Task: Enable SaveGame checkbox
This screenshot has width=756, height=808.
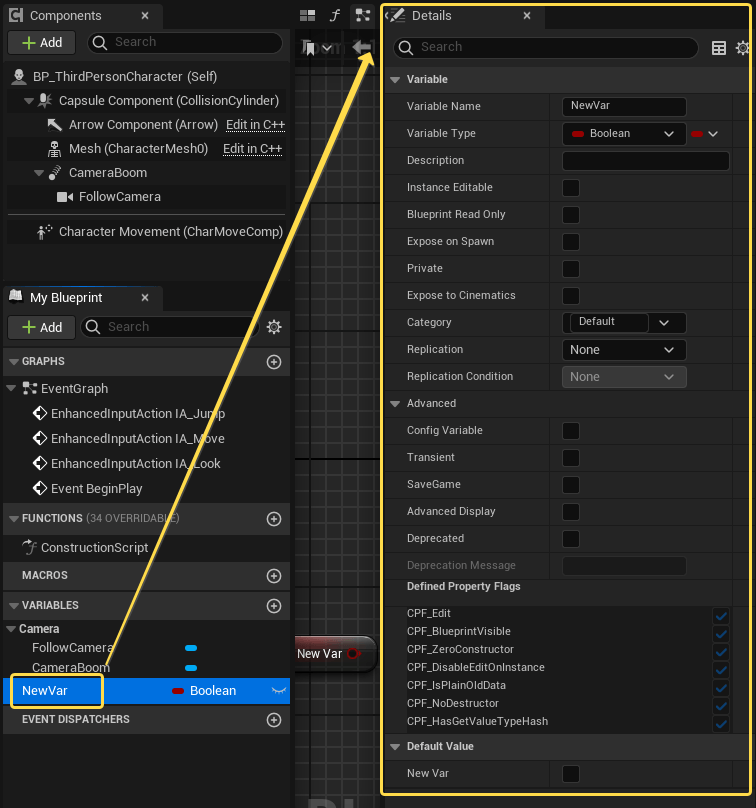Action: pos(571,485)
